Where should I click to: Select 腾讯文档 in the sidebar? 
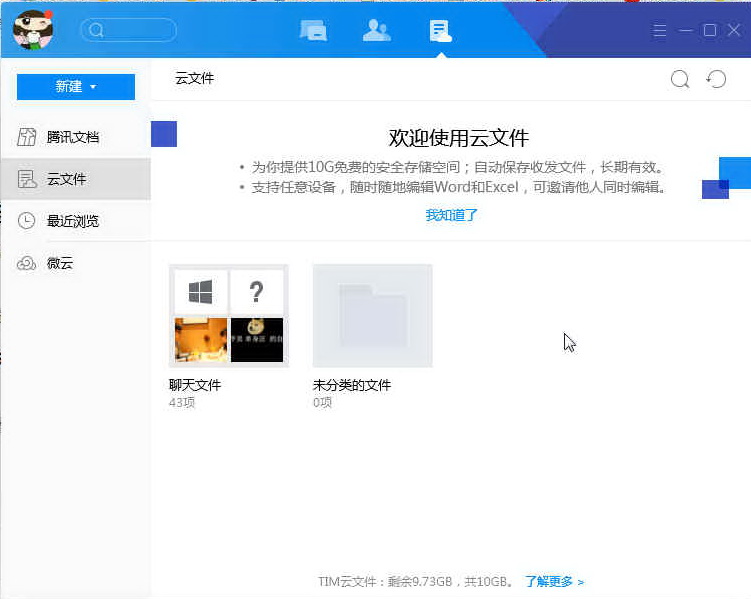[76, 137]
